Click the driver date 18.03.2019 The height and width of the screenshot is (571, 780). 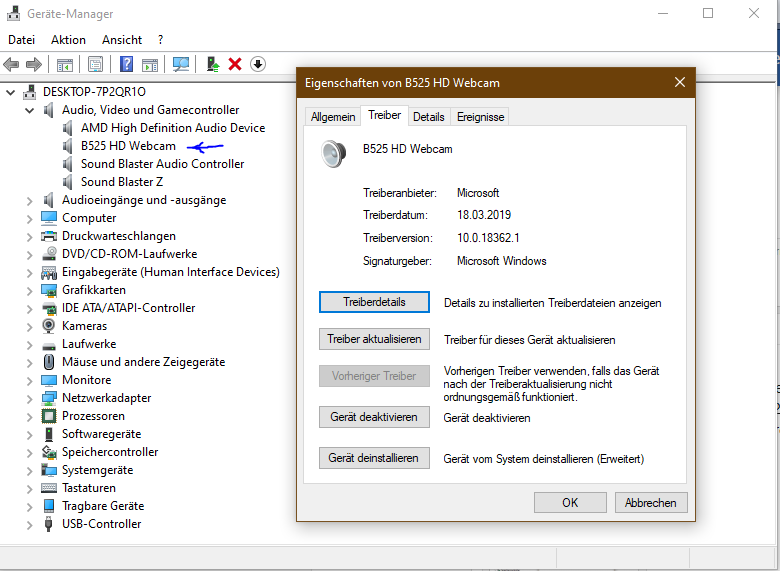(x=484, y=215)
